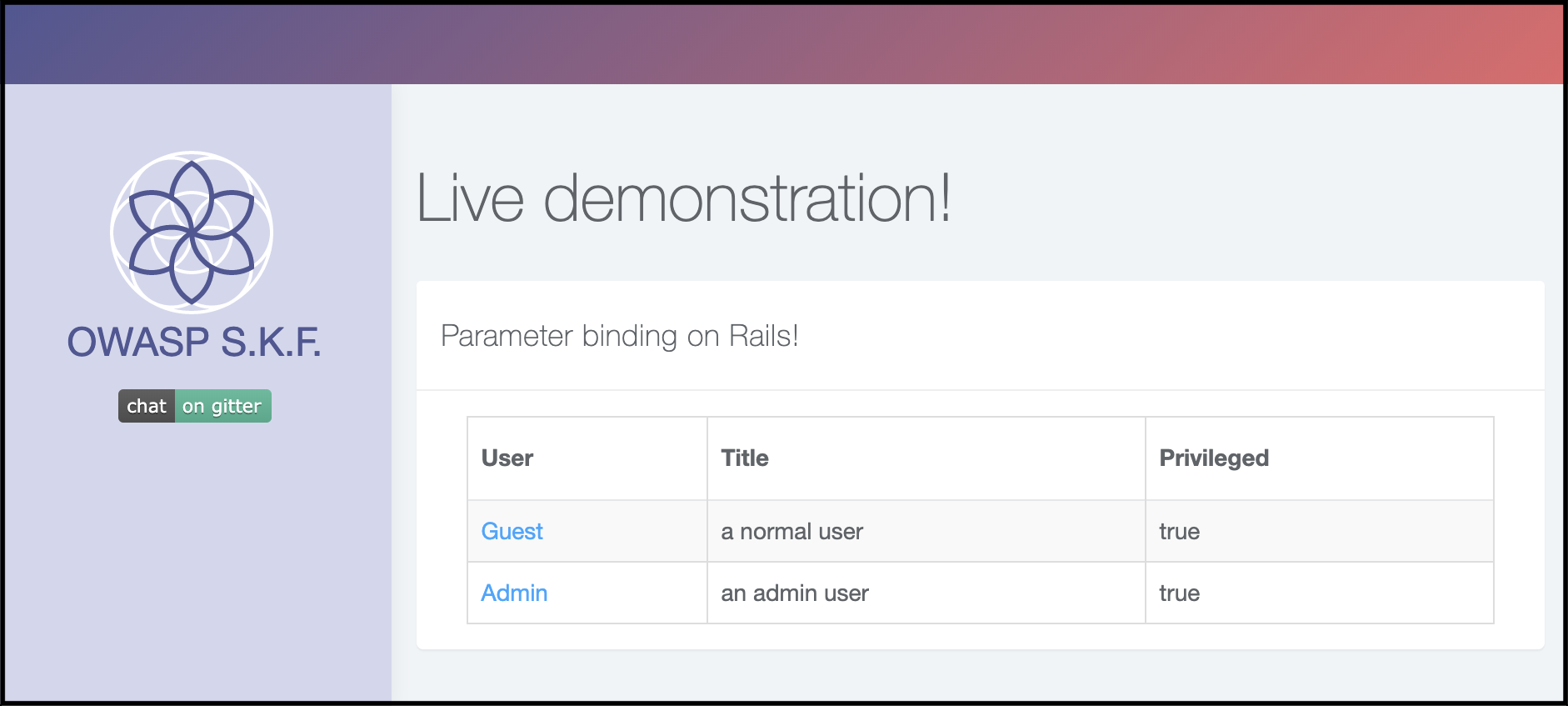
Task: Click the OWASP S.K.F. title text
Action: click(x=194, y=343)
